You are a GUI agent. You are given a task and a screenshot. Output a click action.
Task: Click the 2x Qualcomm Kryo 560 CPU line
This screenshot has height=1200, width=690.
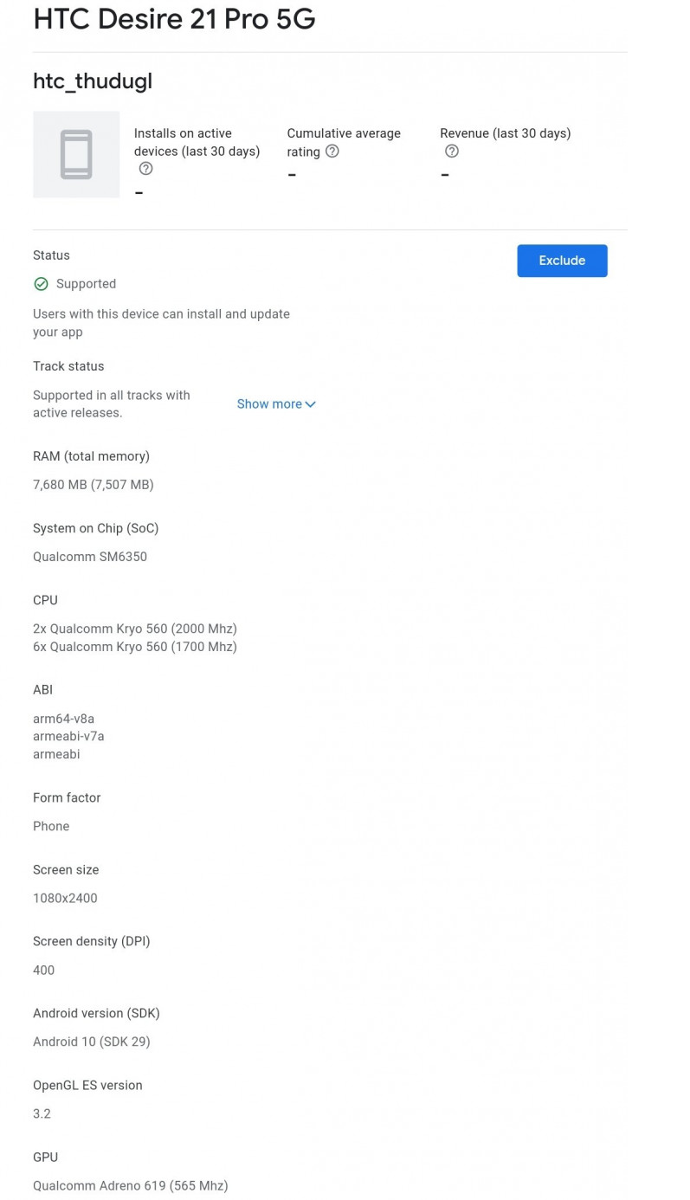pos(135,629)
